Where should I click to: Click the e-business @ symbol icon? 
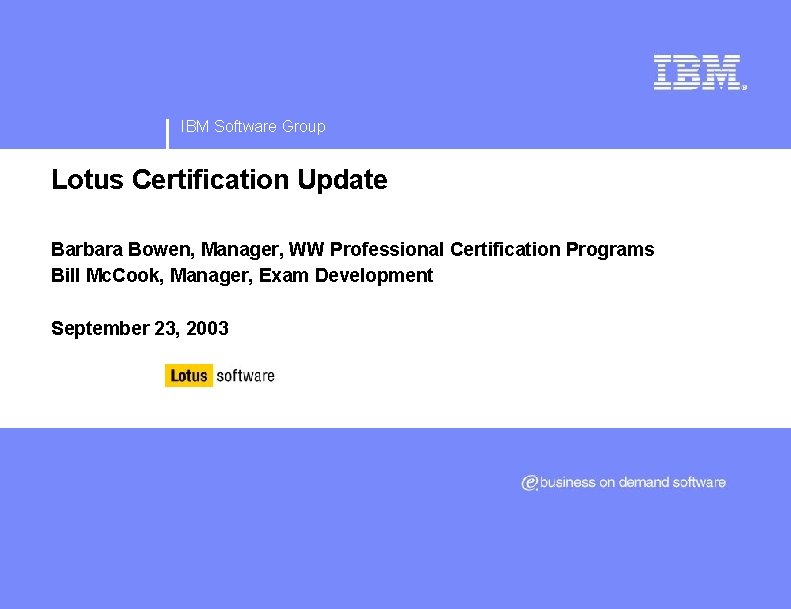point(530,483)
